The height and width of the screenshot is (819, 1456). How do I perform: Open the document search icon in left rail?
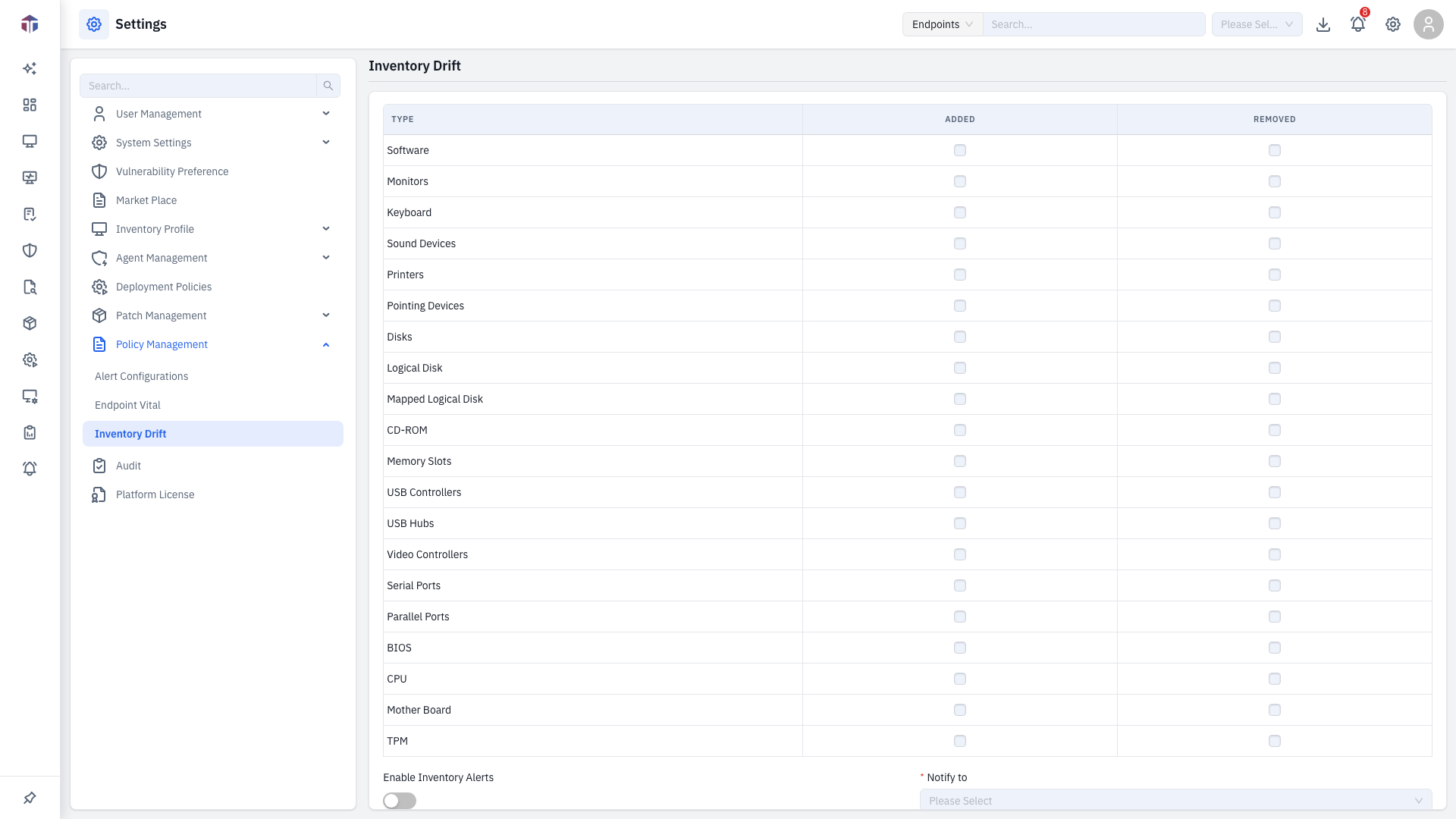[x=30, y=287]
